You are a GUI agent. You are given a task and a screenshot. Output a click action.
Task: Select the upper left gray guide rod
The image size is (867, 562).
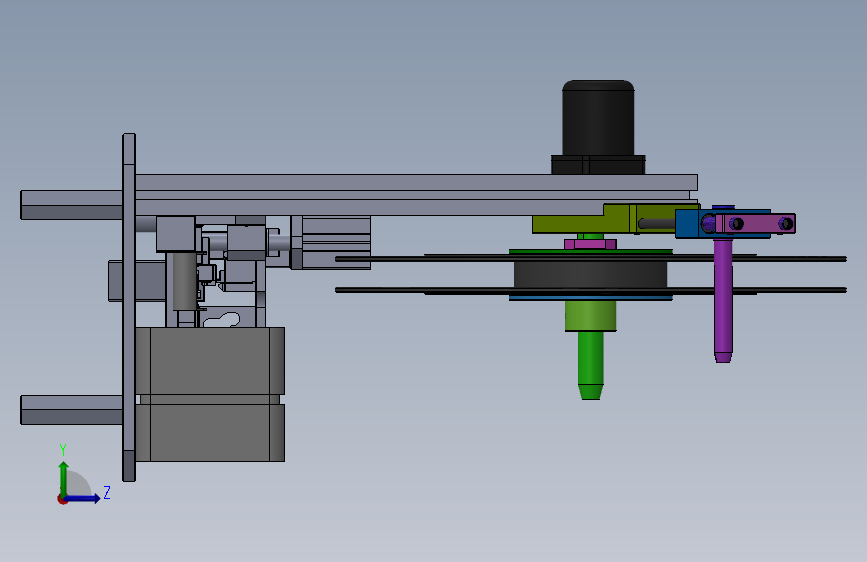pyautogui.click(x=71, y=205)
